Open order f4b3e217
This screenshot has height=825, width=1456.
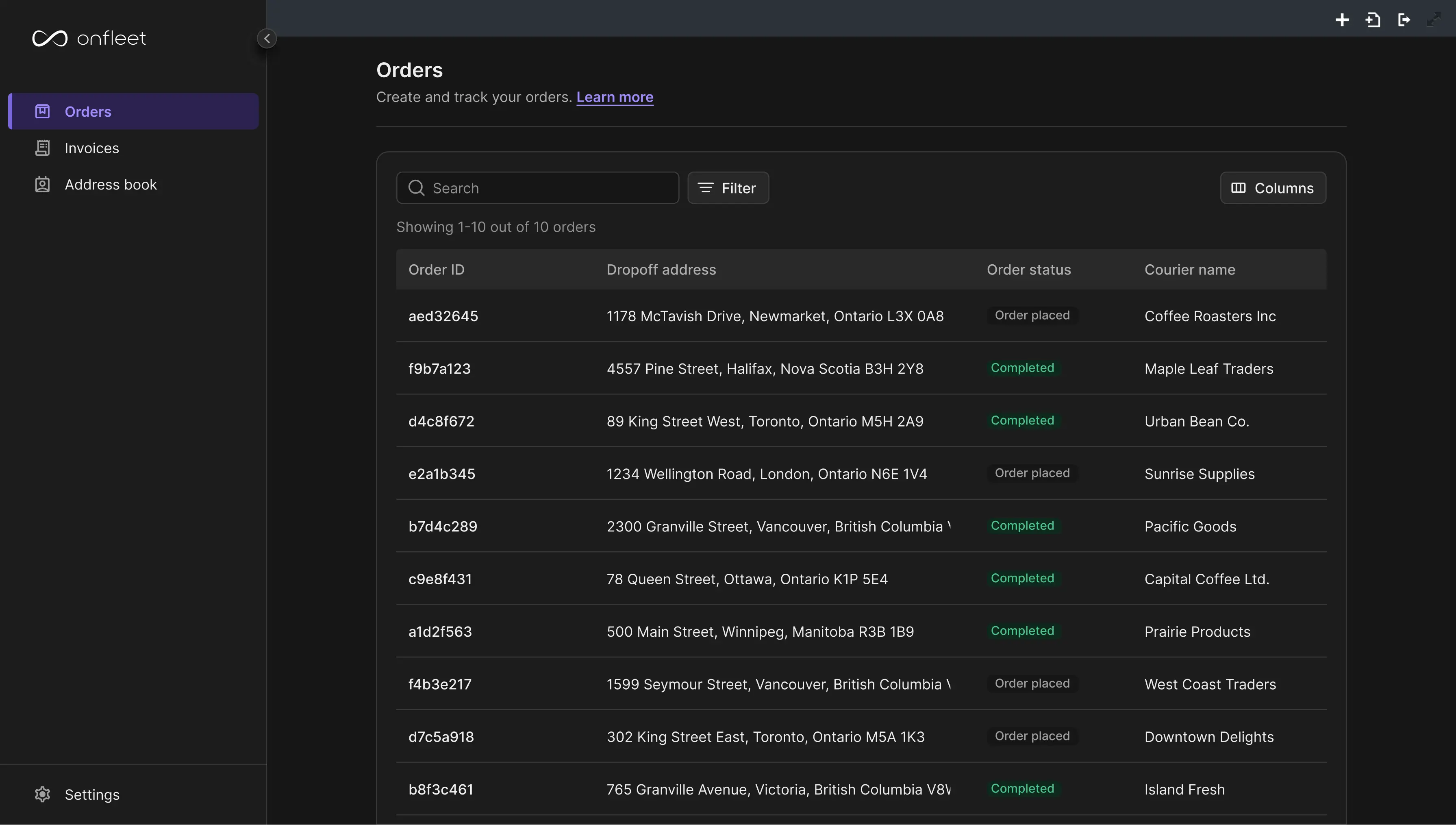point(440,684)
